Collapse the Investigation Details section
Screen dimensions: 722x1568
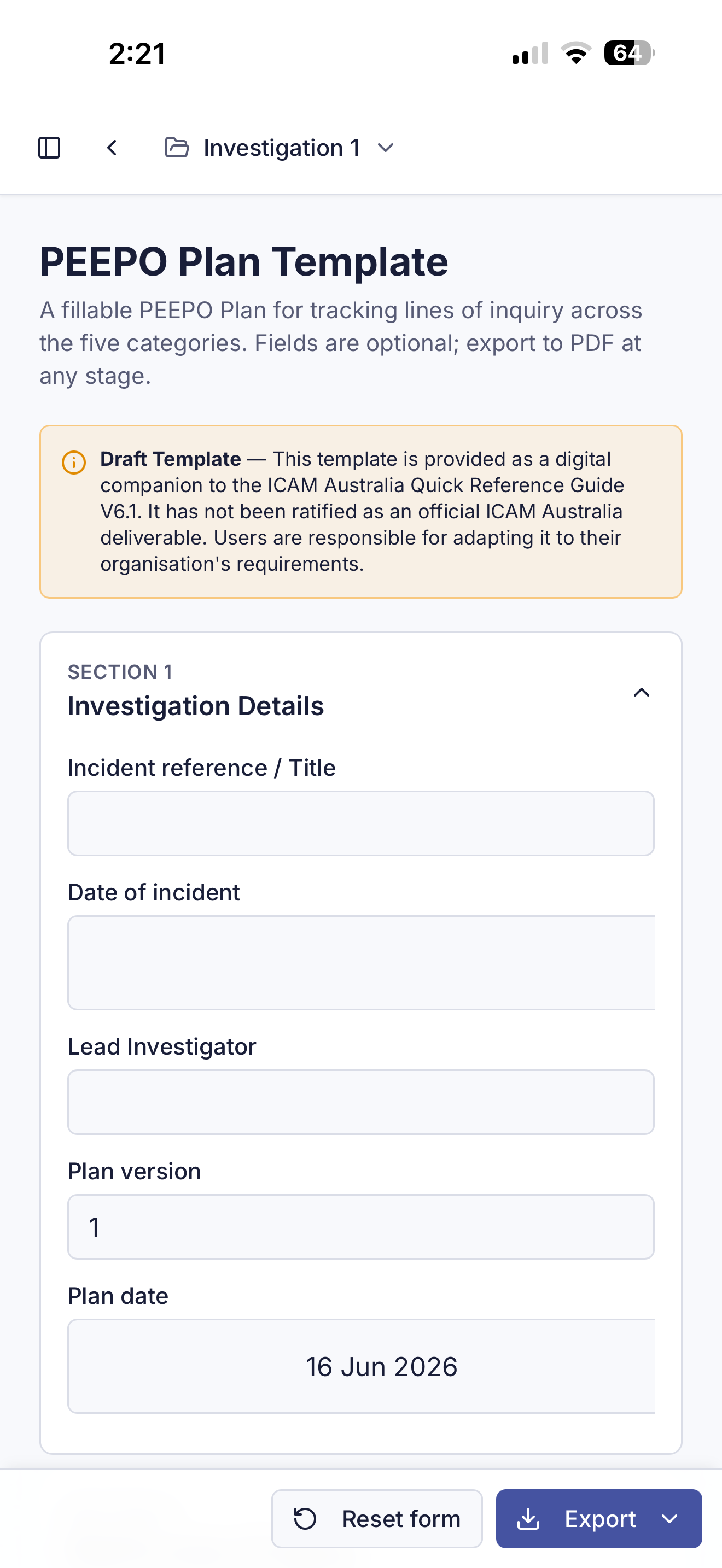click(x=641, y=693)
